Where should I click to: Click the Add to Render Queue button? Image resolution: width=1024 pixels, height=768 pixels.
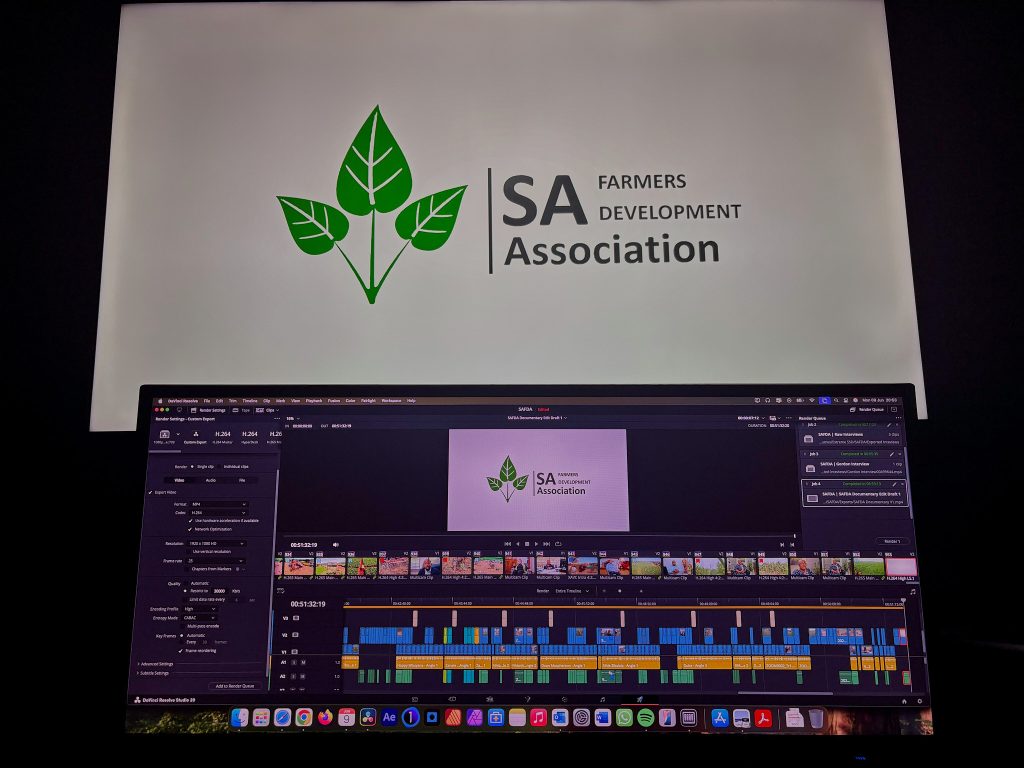(234, 686)
